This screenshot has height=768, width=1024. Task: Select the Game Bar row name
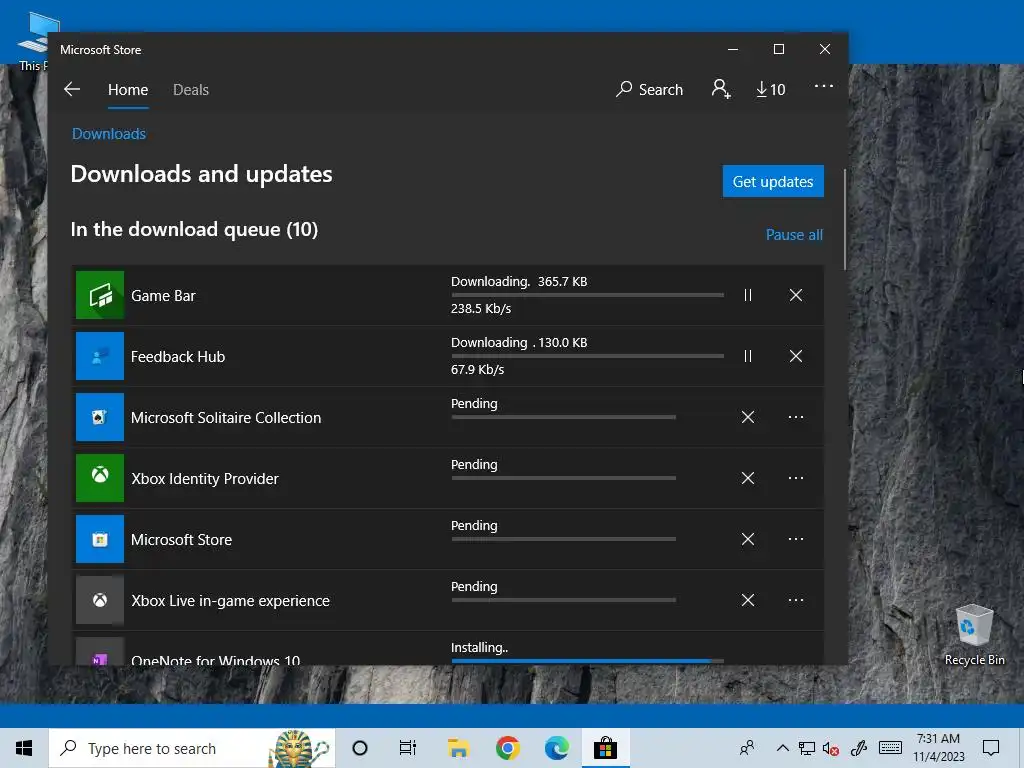pos(163,296)
